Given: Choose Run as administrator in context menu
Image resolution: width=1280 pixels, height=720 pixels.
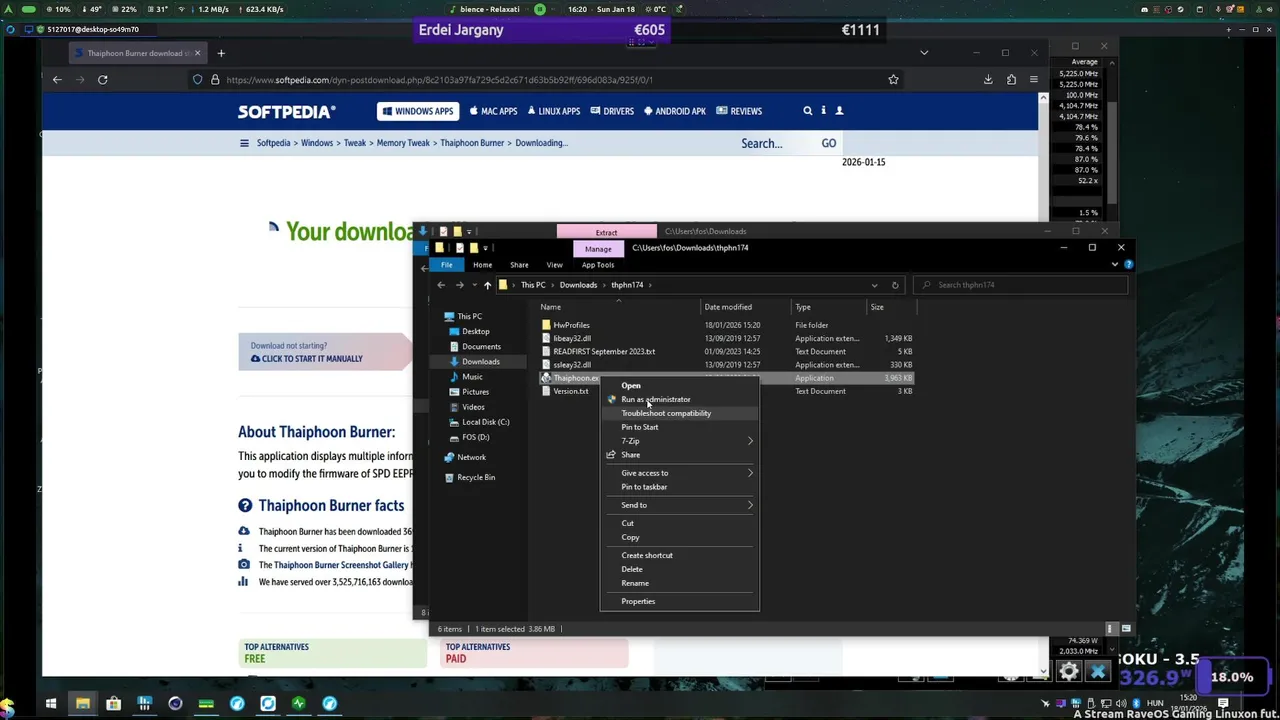Looking at the screenshot, I should pos(655,399).
